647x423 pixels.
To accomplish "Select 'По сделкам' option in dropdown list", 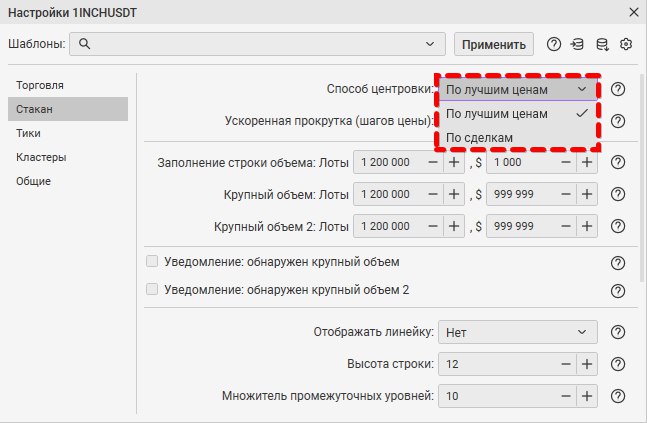I will [x=480, y=138].
